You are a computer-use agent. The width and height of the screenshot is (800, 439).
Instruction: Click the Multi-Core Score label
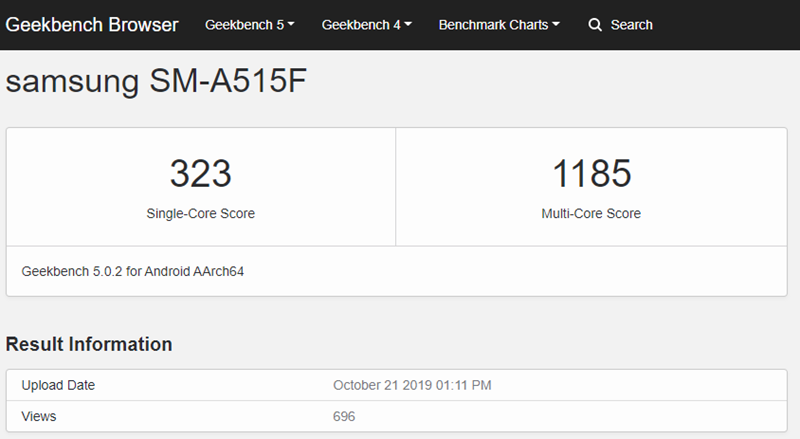pos(591,213)
